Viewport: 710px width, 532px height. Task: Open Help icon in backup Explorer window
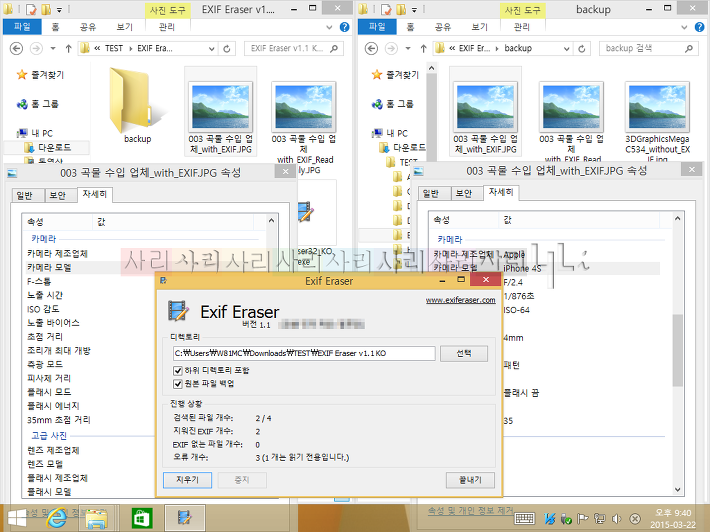click(700, 27)
